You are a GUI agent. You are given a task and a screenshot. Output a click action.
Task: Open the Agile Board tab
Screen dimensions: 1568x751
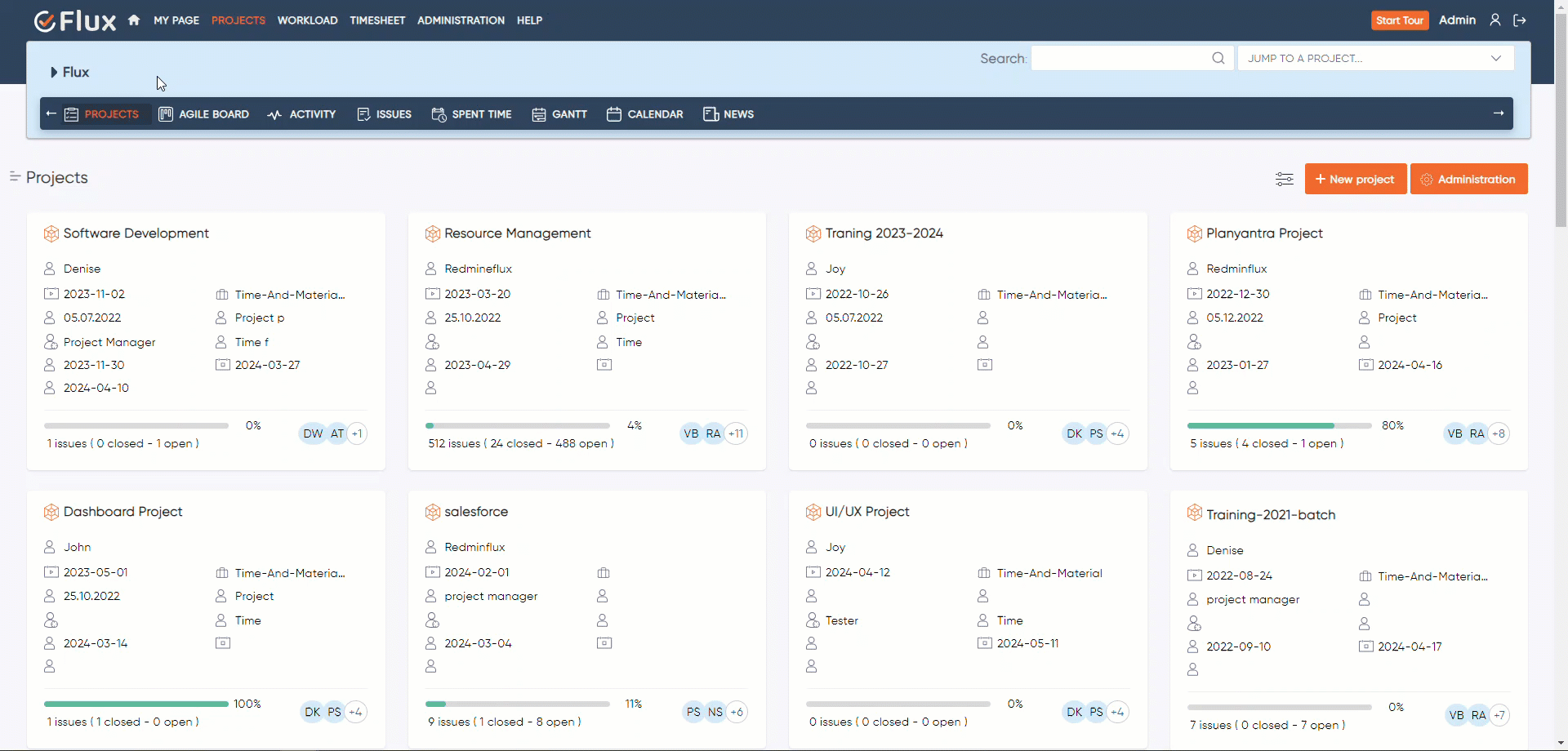204,114
